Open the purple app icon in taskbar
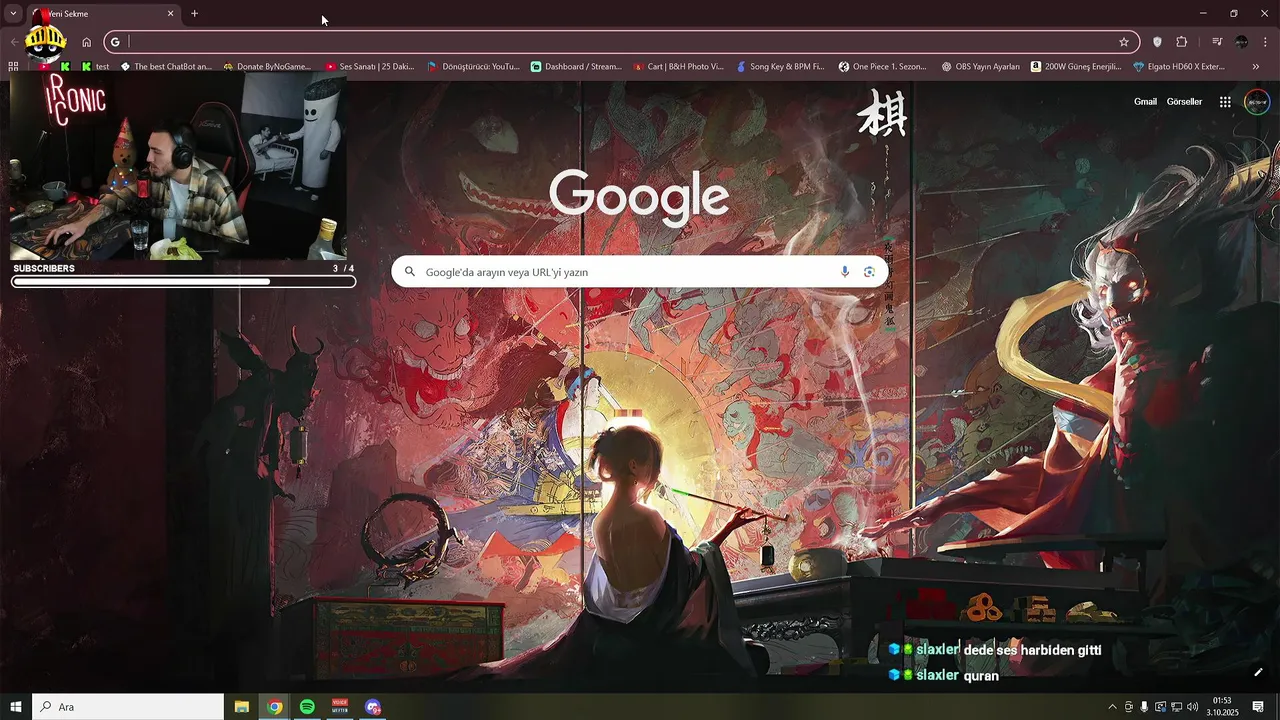The height and width of the screenshot is (720, 1280). [373, 707]
